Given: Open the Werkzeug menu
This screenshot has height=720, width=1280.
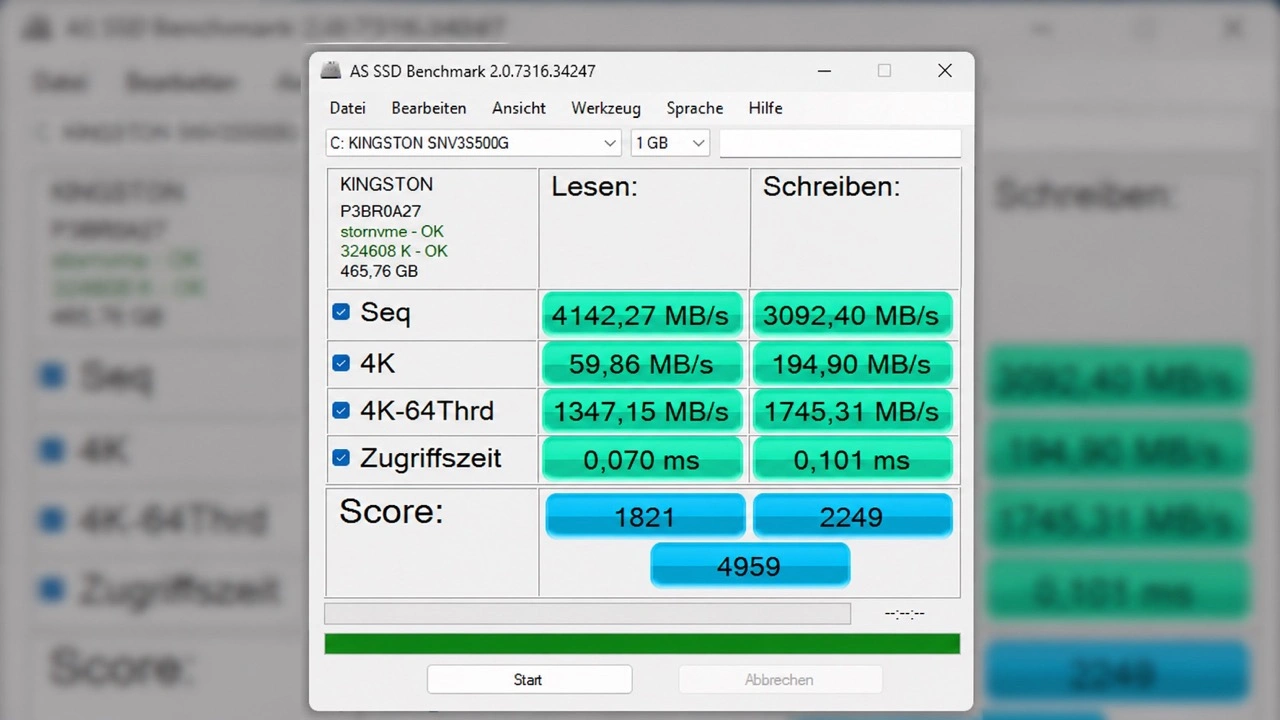Looking at the screenshot, I should [606, 108].
